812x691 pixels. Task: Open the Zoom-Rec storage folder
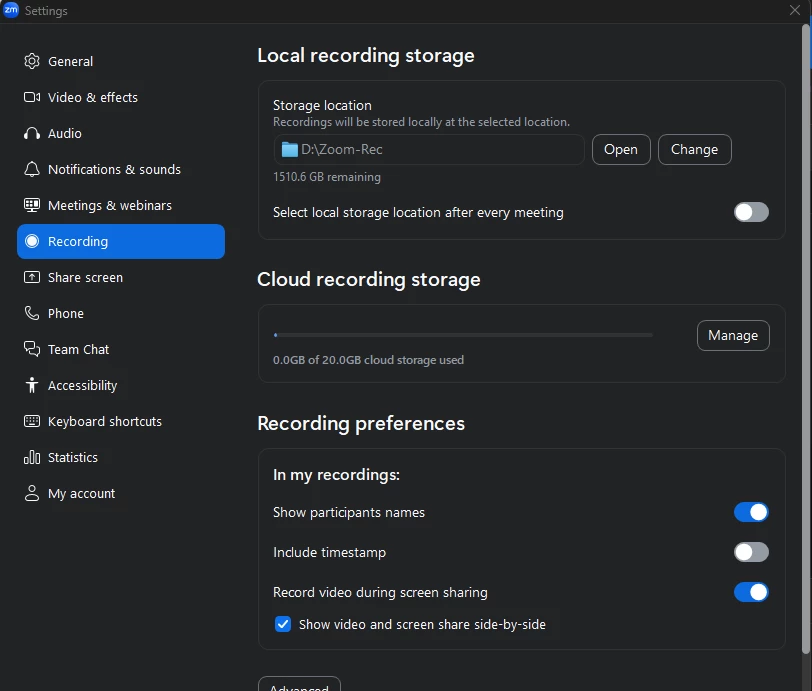pyautogui.click(x=621, y=149)
